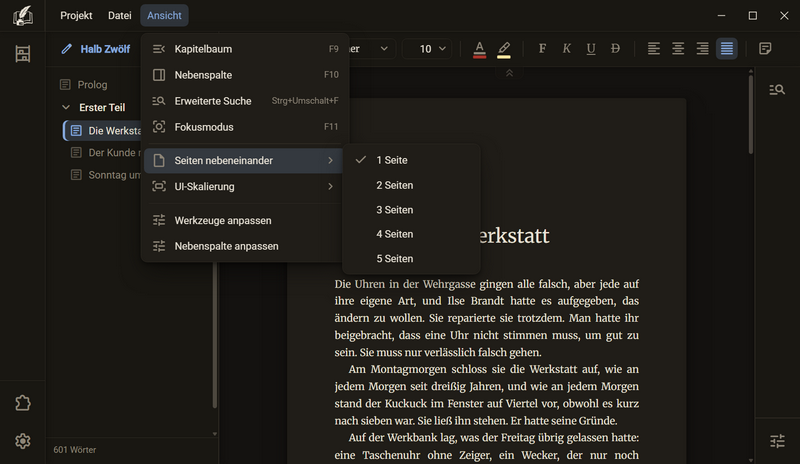Open the font size dropdown
Viewport: 800px width, 464px height.
tap(427, 49)
